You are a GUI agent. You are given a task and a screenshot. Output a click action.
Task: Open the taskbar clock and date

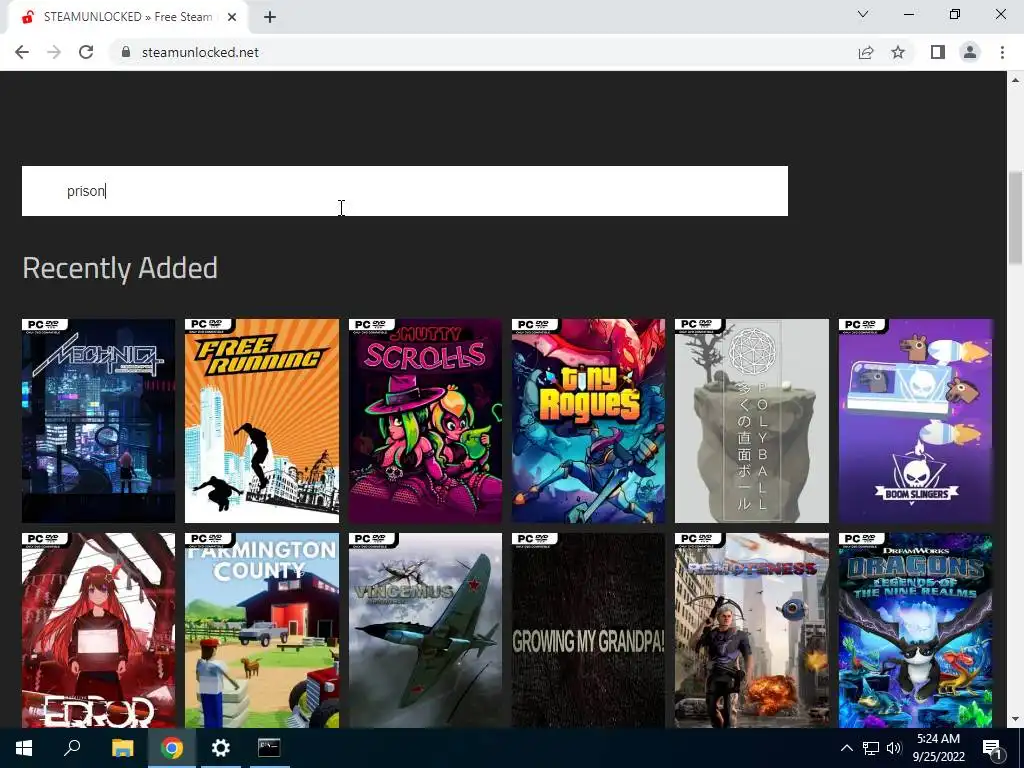pyautogui.click(x=938, y=748)
